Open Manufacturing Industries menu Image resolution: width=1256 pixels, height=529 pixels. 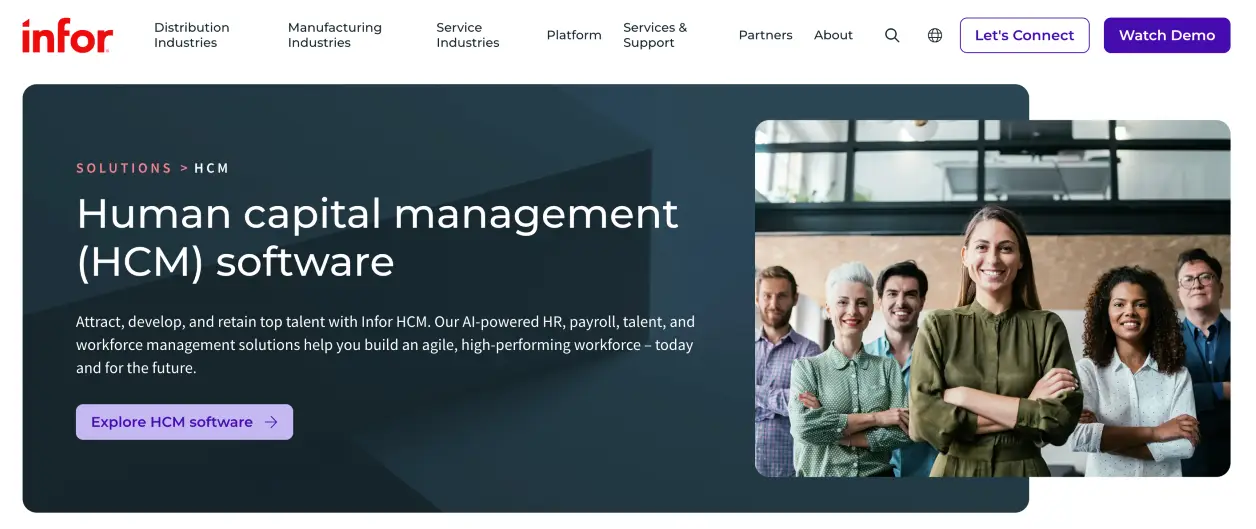[x=335, y=35]
